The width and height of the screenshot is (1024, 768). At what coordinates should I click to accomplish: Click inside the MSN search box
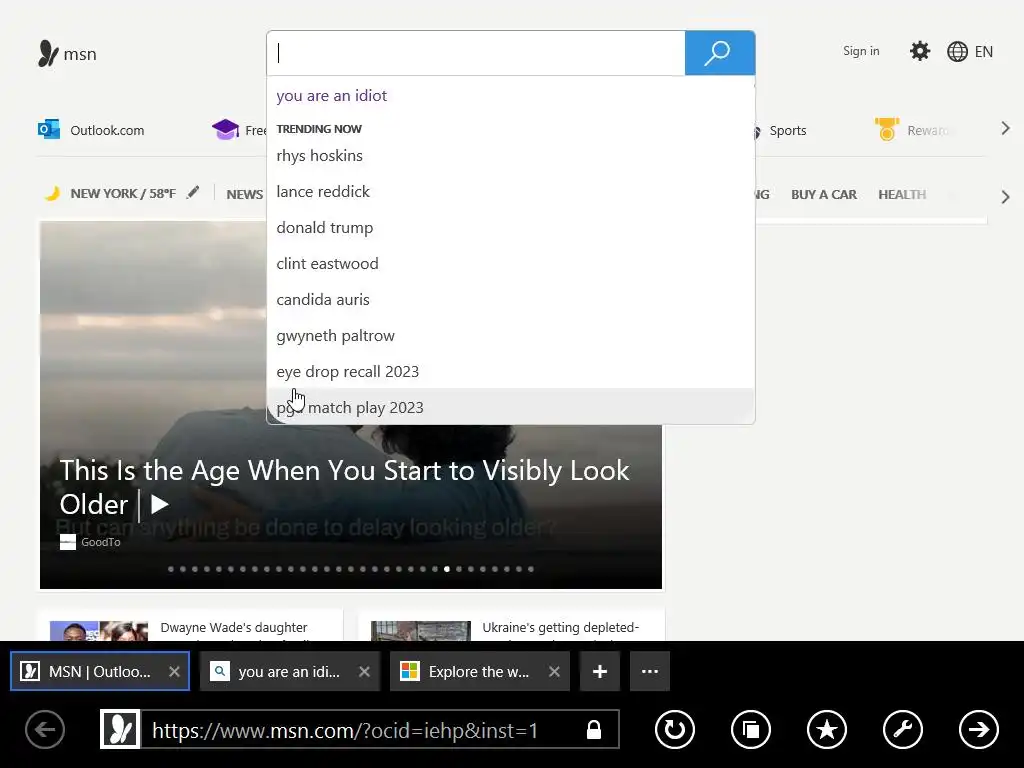point(475,53)
